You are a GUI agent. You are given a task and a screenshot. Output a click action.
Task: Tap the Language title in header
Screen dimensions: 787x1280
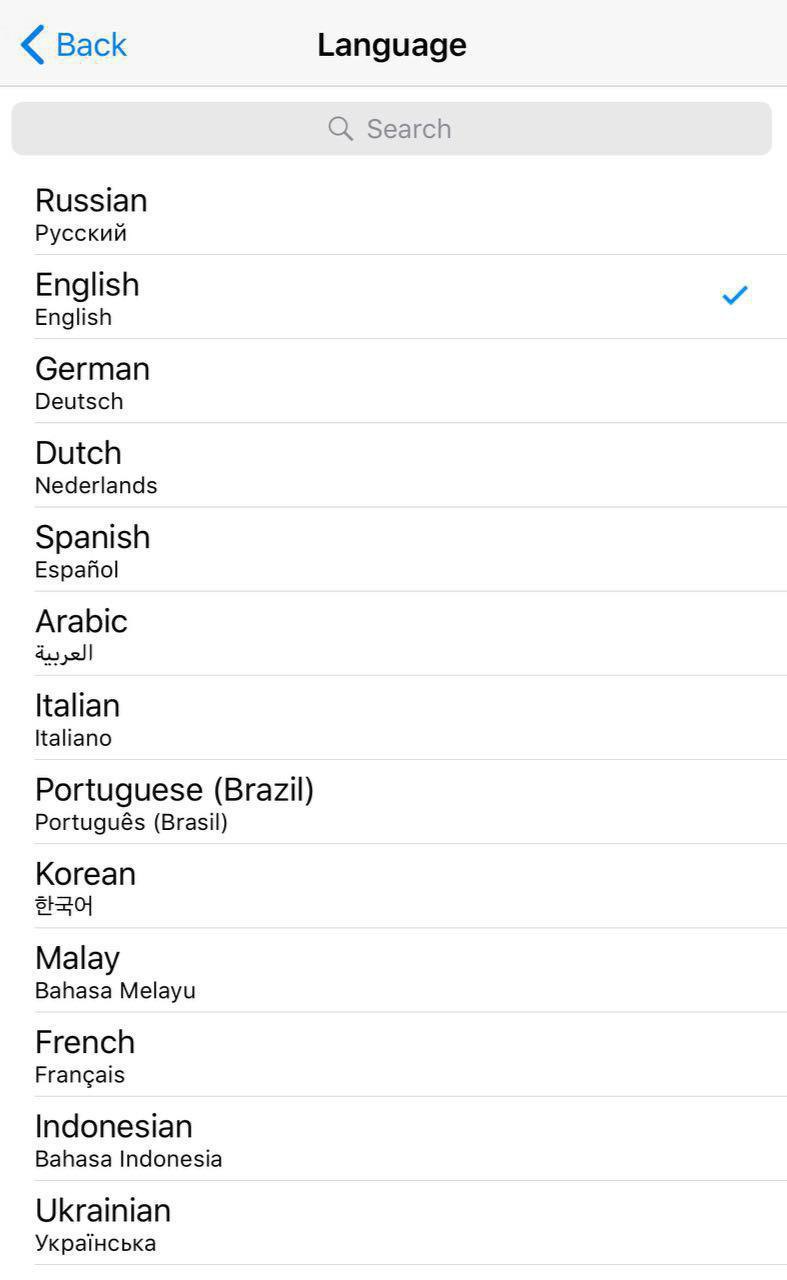pos(392,45)
